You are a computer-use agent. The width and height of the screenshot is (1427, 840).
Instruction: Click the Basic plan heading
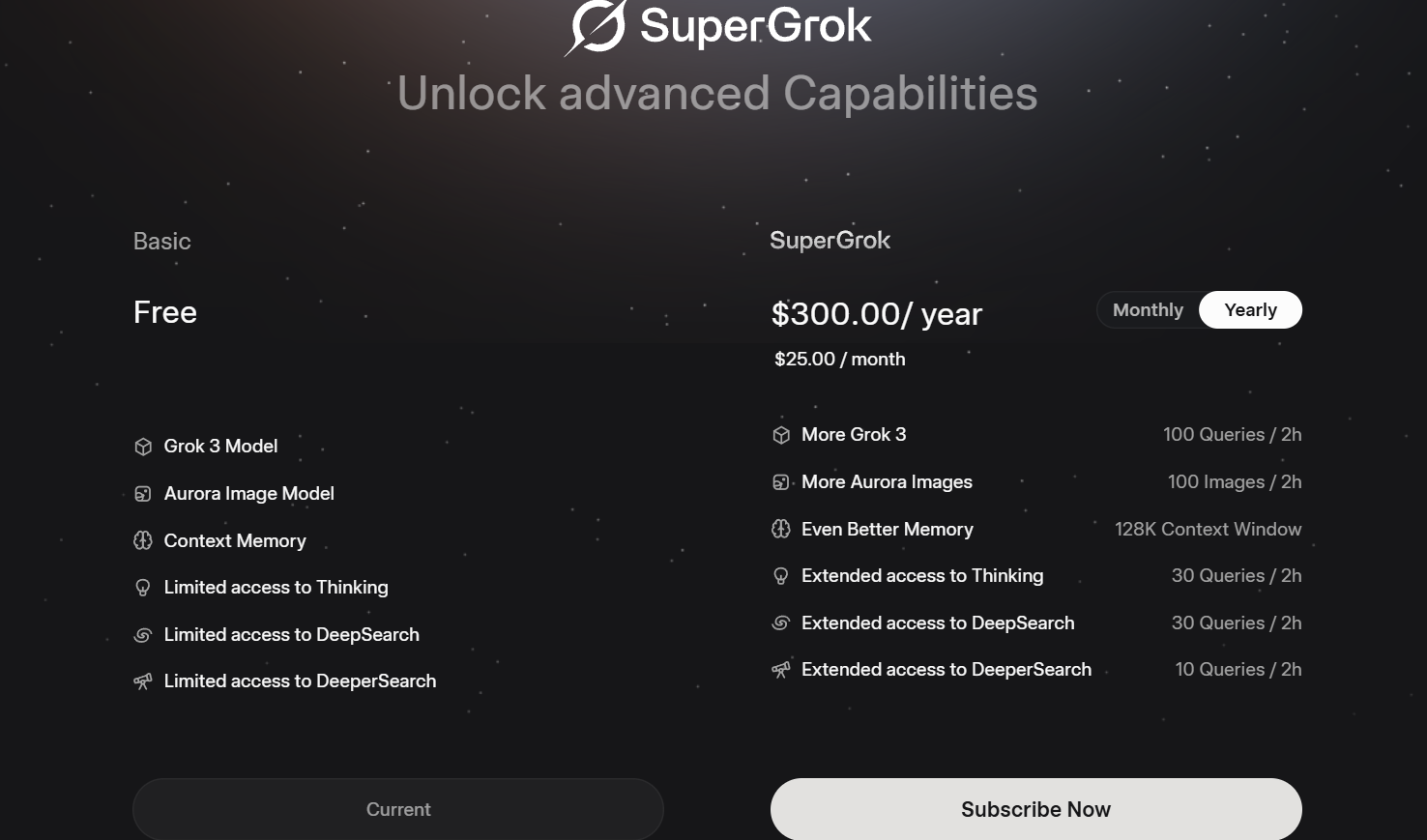click(x=162, y=242)
